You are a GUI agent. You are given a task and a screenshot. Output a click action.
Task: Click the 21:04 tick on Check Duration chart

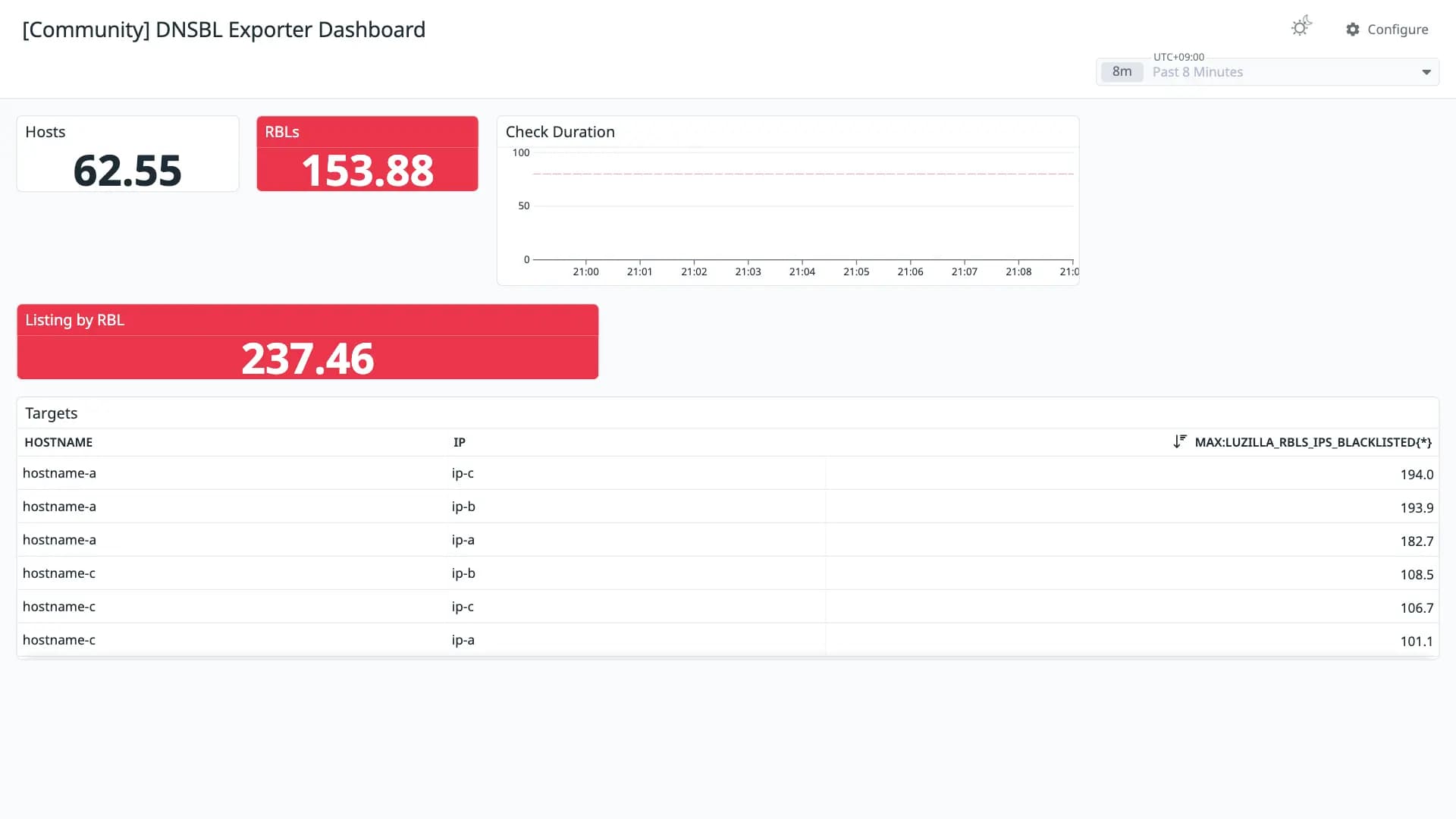click(x=802, y=271)
